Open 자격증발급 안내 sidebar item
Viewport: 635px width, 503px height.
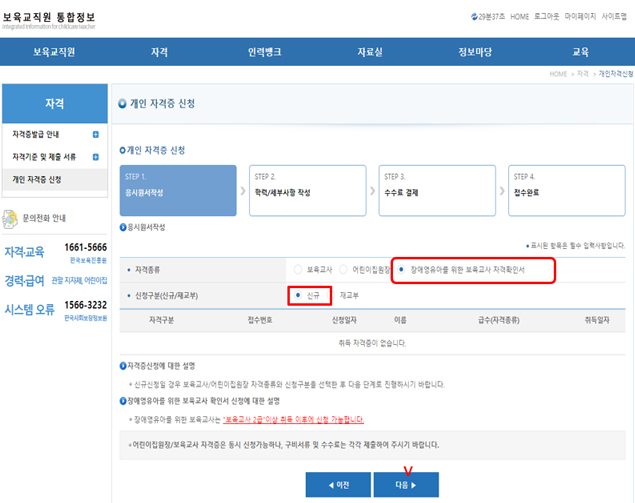(x=36, y=134)
